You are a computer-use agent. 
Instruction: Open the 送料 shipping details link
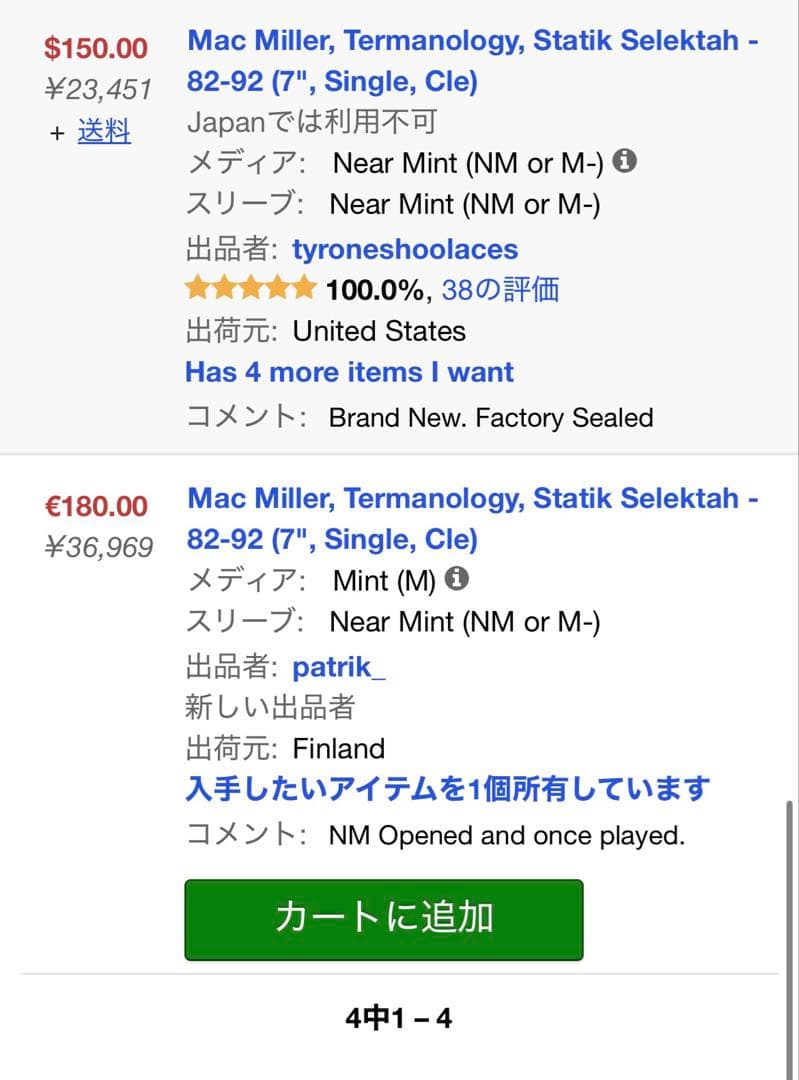point(106,131)
